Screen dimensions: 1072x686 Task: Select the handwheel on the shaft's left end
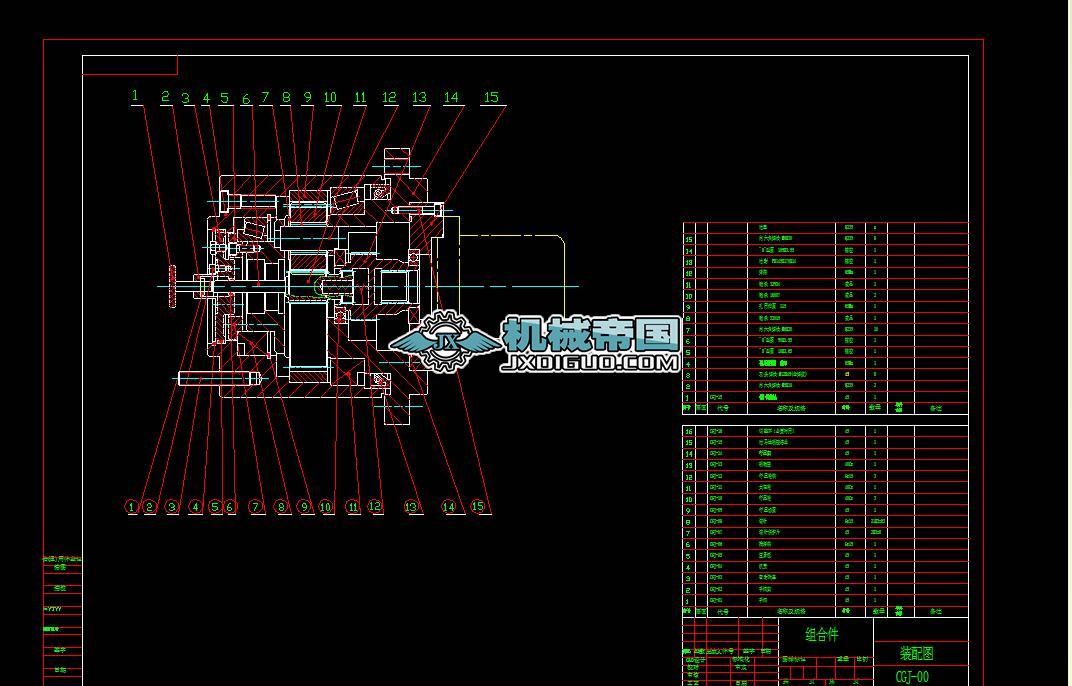pyautogui.click(x=173, y=287)
